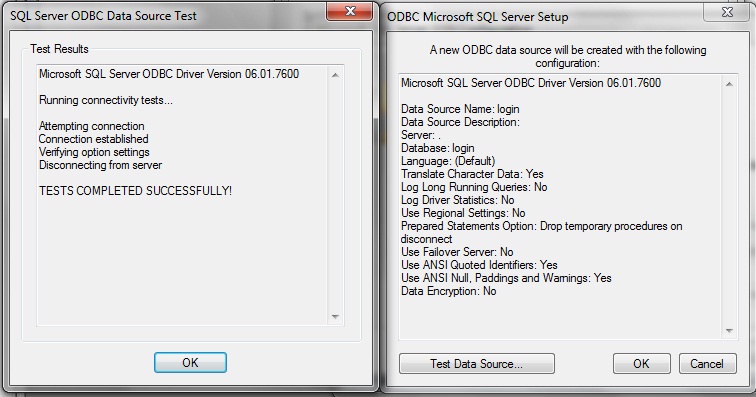The height and width of the screenshot is (397, 756).
Task: Click the 'ODBC Microsoft SQL Server Setup' title bar
Action: tap(477, 17)
